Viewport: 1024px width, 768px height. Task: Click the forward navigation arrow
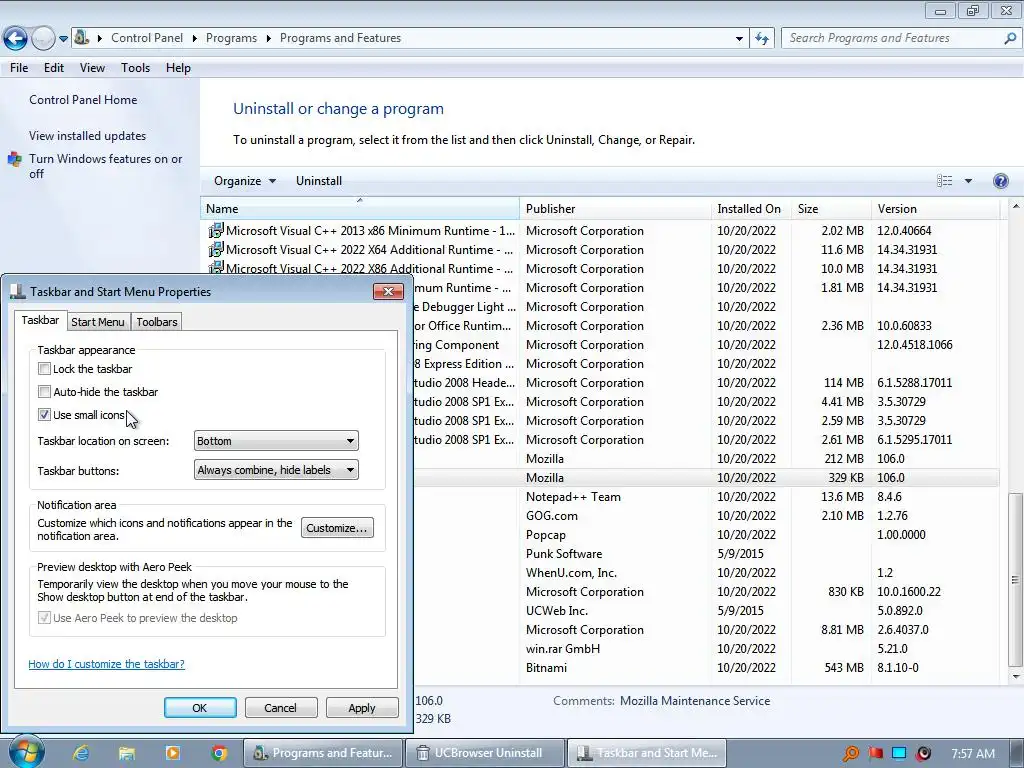click(43, 39)
